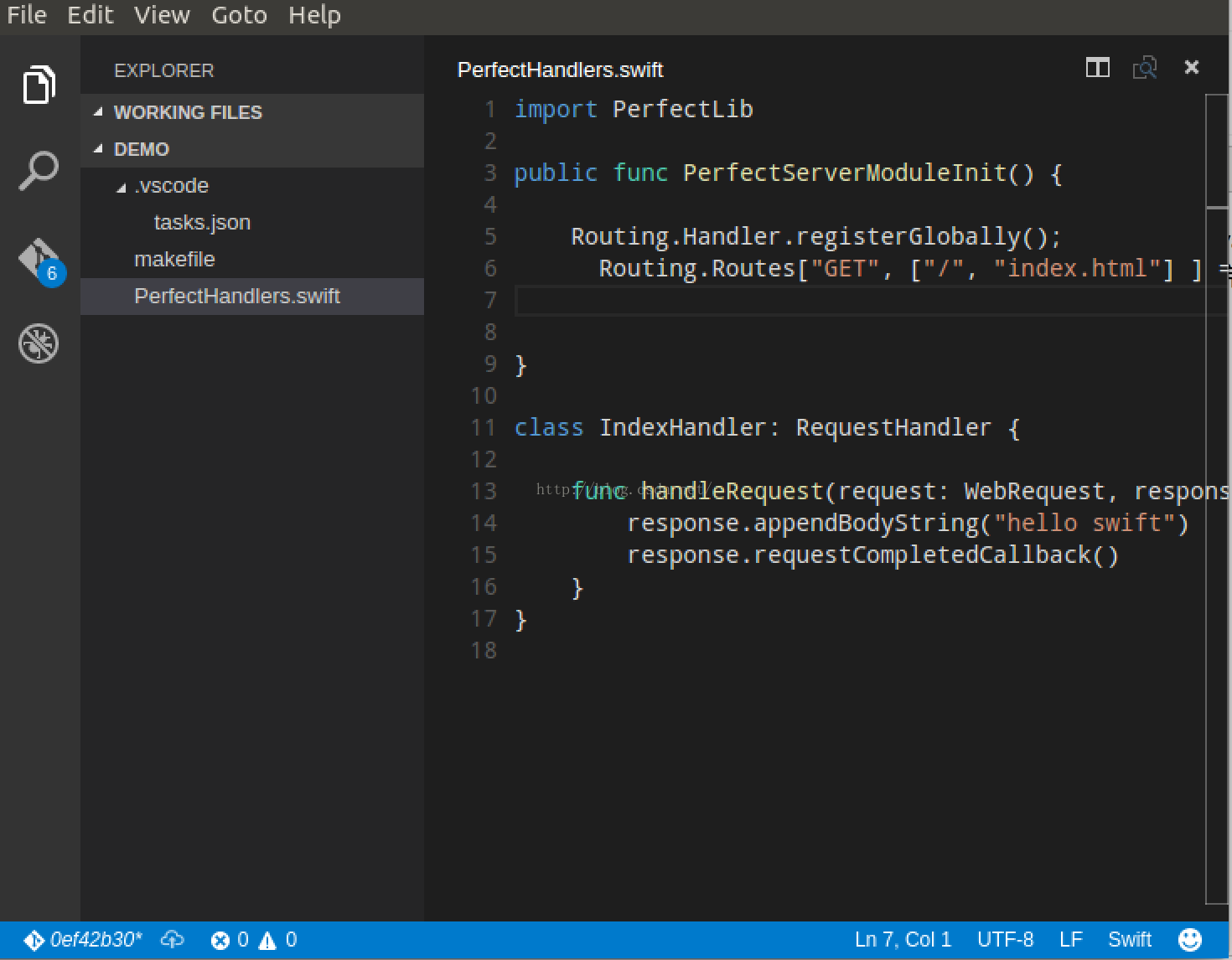Click response.requestCompletedCallback() code line
The width and height of the screenshot is (1232, 960).
[872, 555]
